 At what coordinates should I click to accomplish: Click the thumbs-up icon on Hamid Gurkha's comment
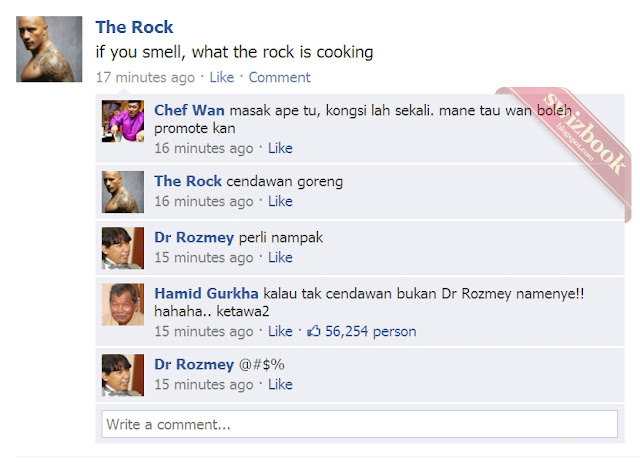click(313, 331)
